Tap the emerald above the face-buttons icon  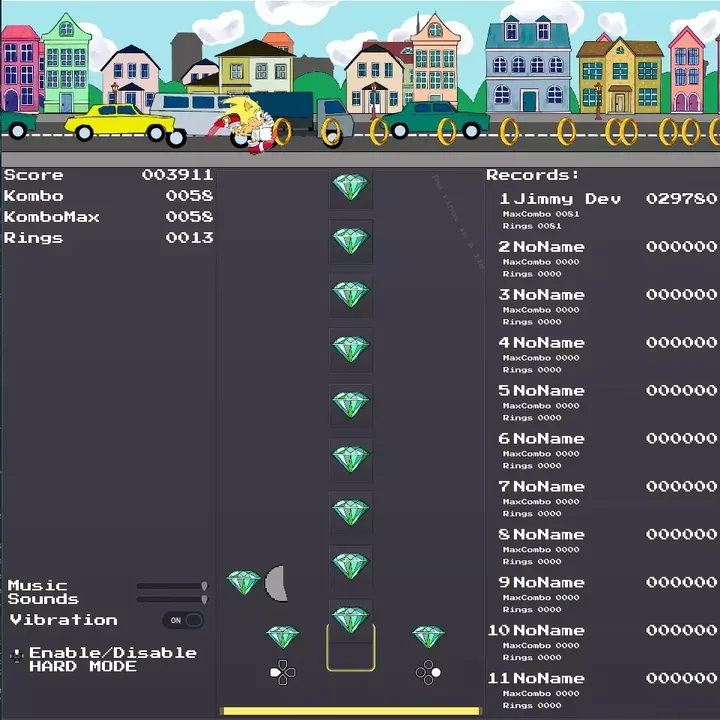[428, 637]
